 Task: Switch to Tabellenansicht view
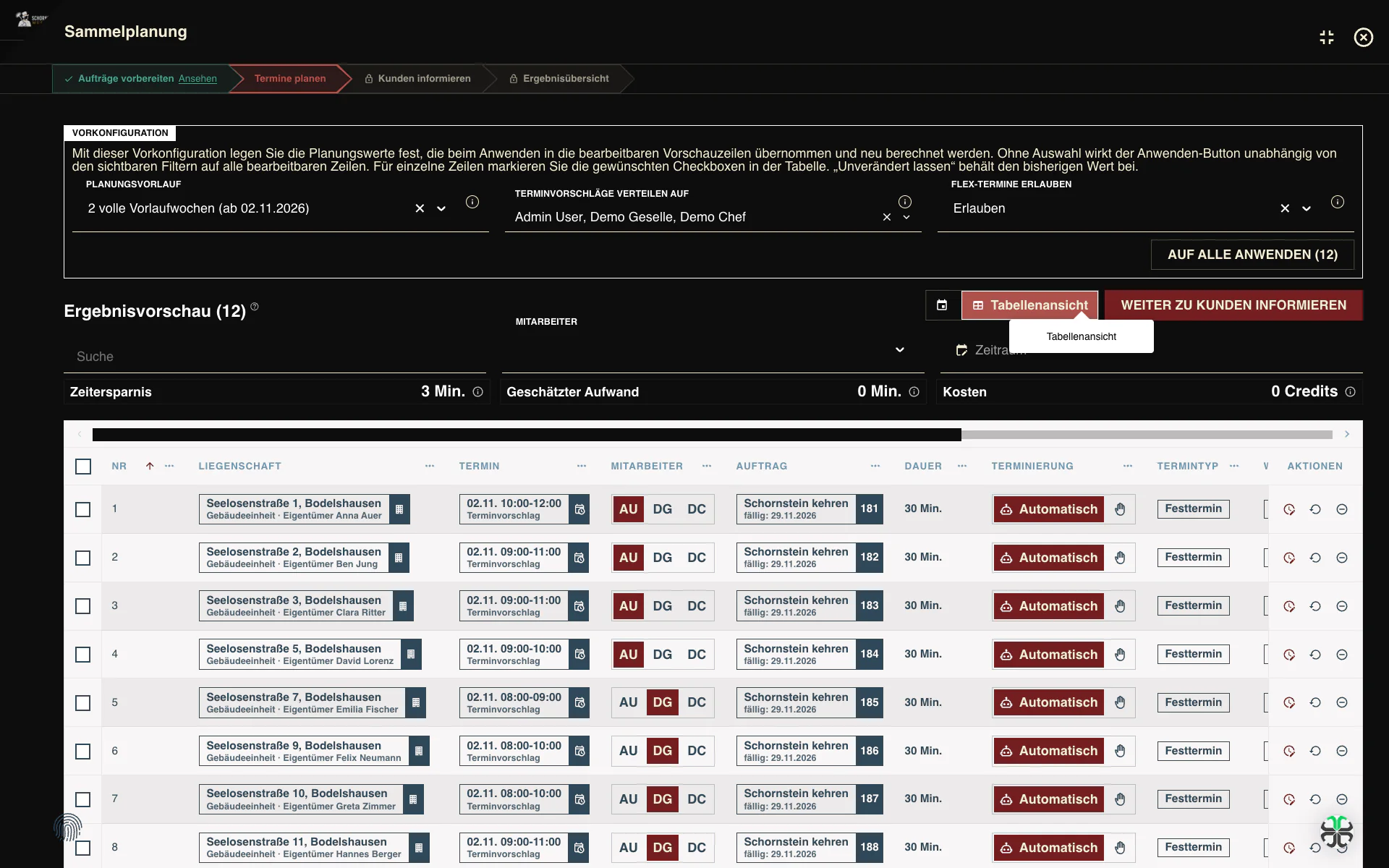point(1029,305)
